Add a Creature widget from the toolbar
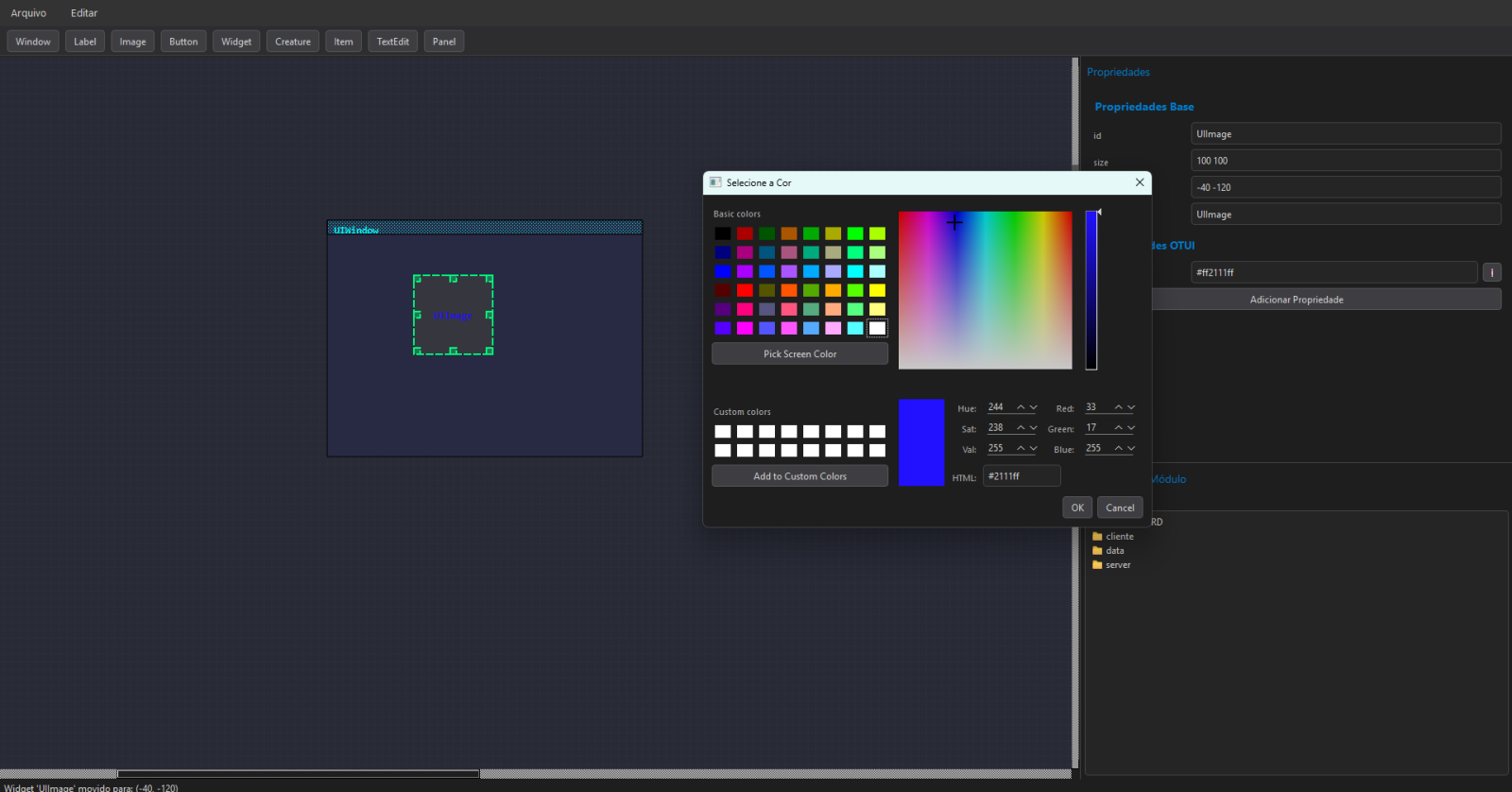1512x792 pixels. click(293, 42)
